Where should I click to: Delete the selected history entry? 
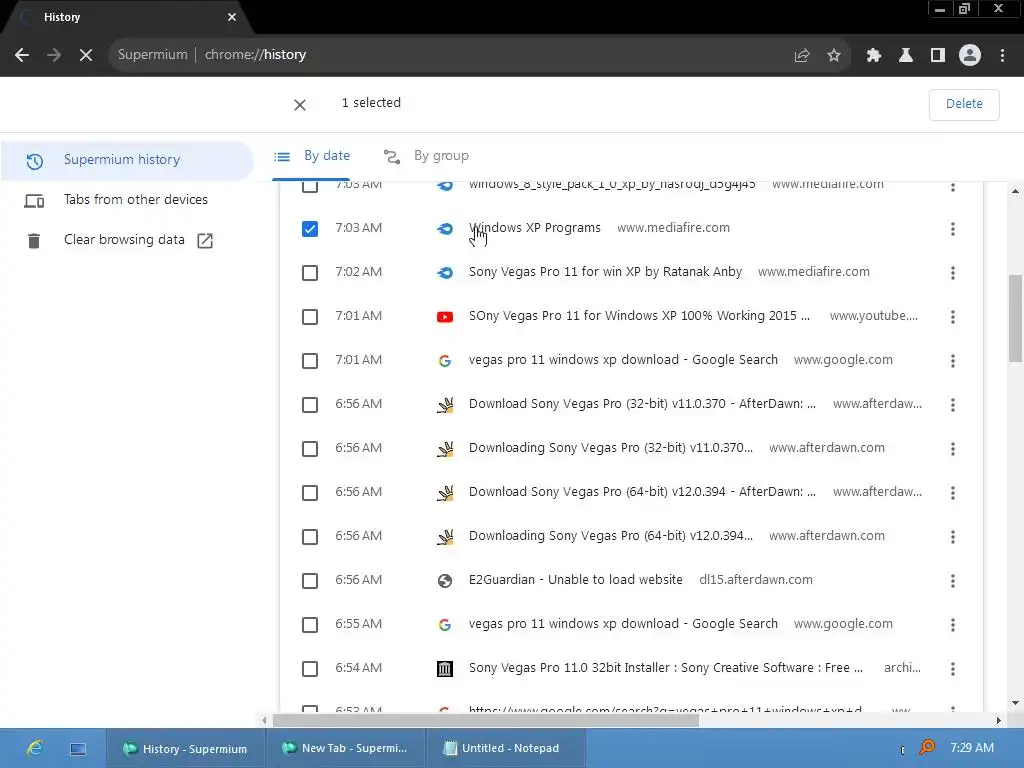click(x=964, y=104)
